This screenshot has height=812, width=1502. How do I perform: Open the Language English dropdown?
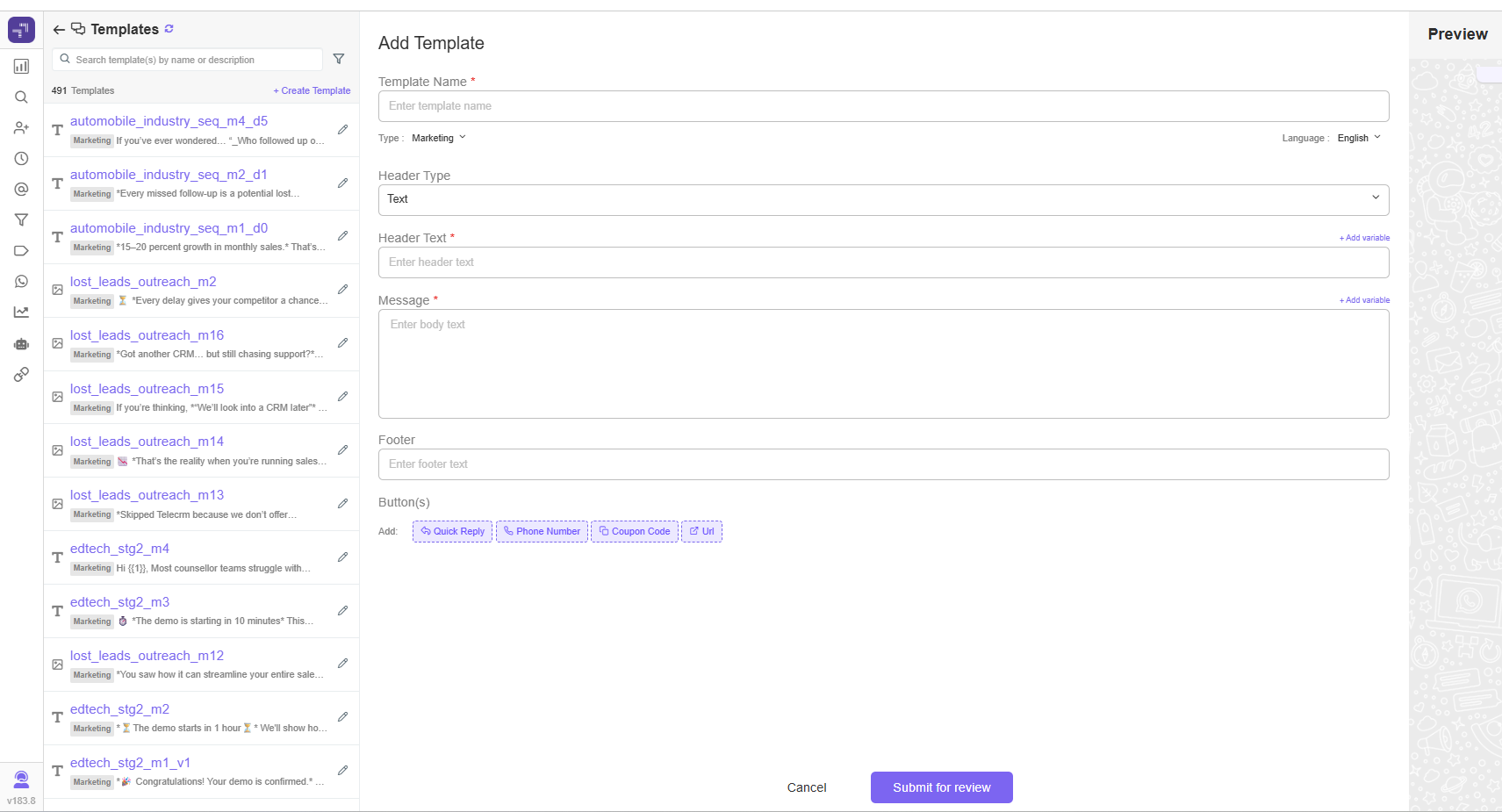click(1359, 138)
